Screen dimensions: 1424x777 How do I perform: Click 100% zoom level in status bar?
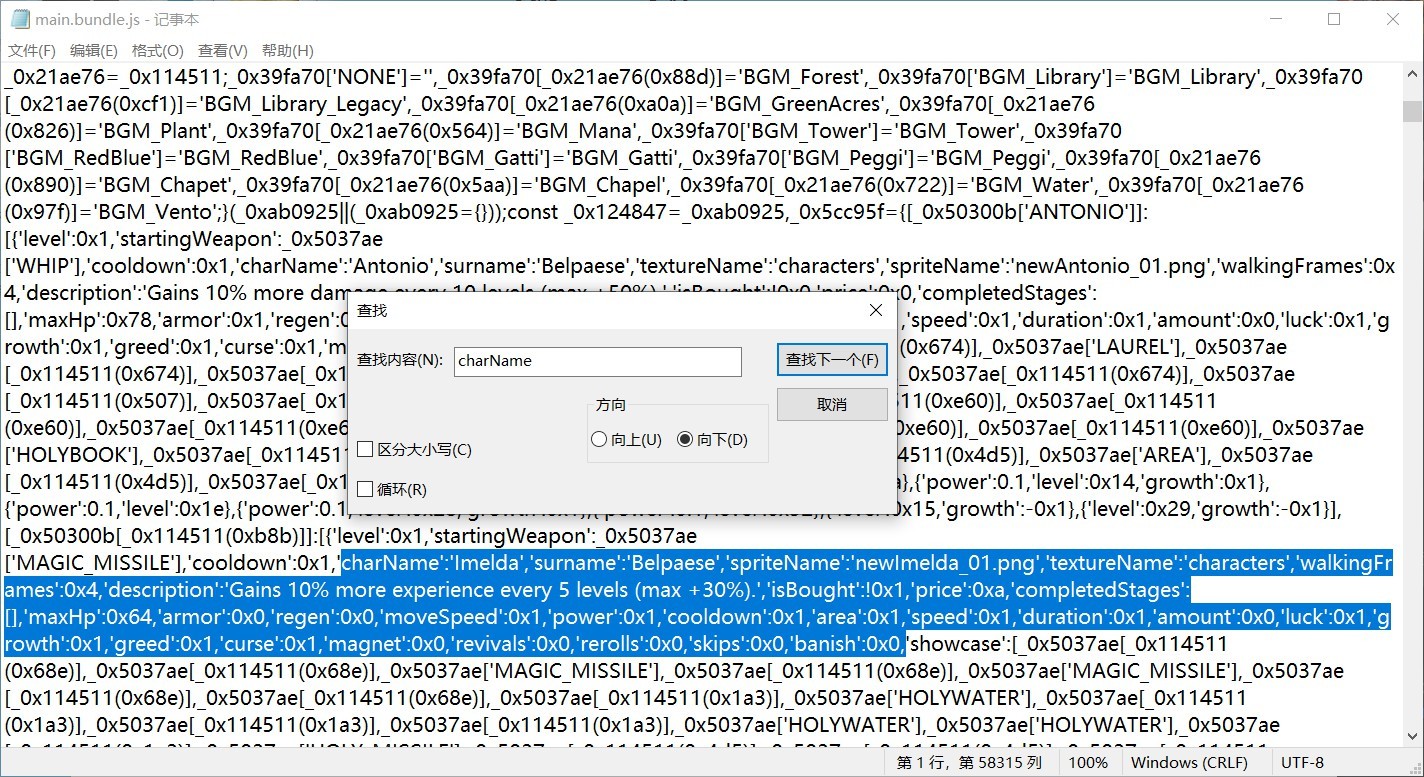[1088, 763]
